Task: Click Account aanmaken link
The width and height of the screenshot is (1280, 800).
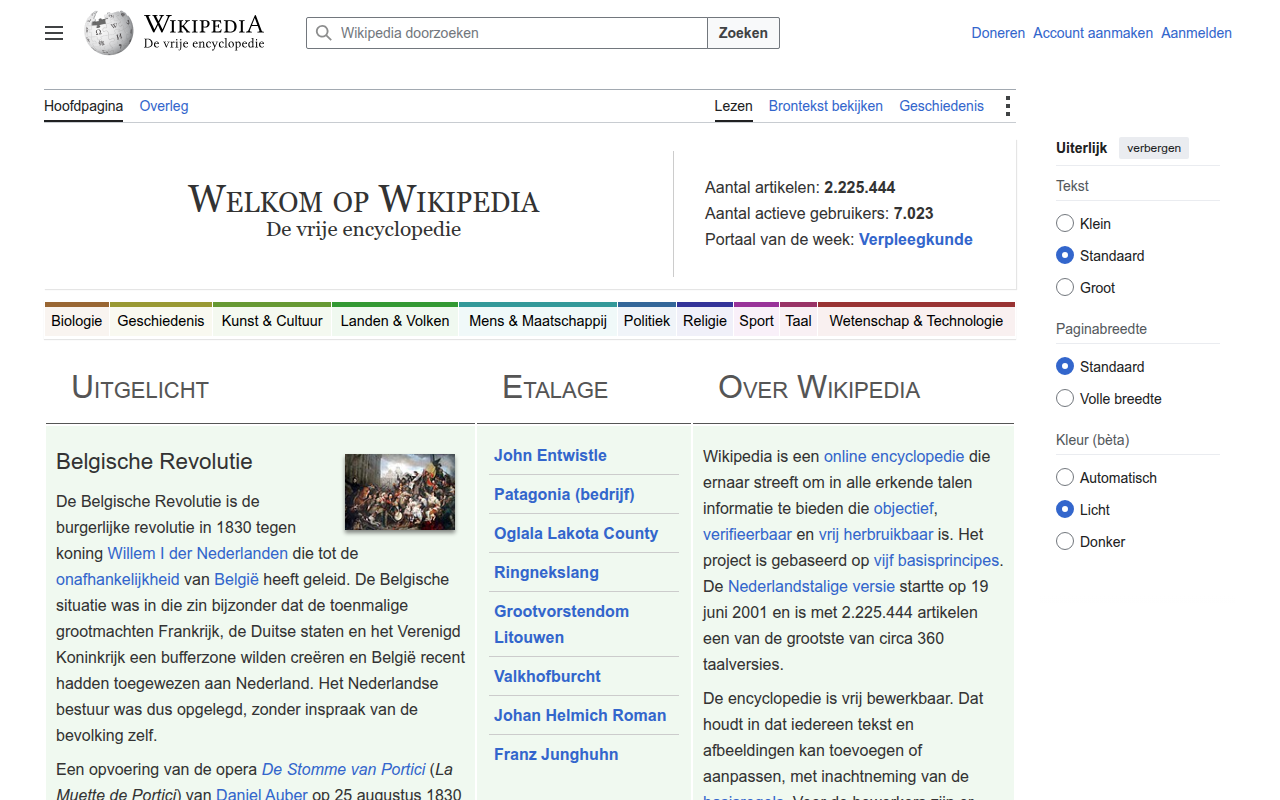Action: 1093,33
